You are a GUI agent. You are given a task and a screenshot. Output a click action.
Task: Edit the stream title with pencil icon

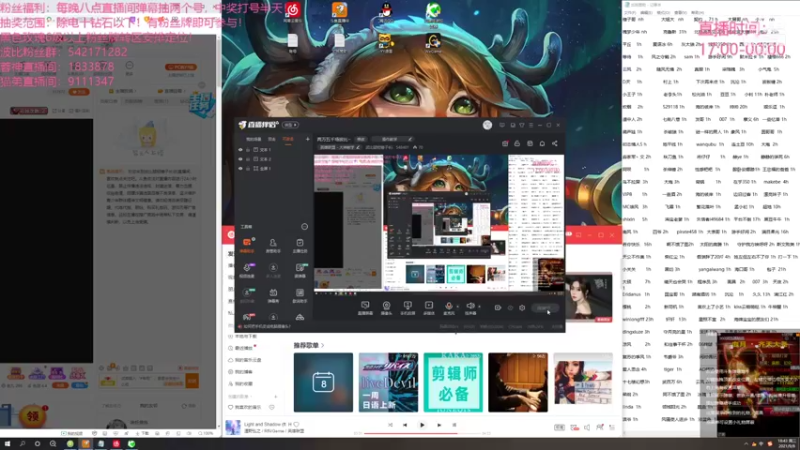410,139
